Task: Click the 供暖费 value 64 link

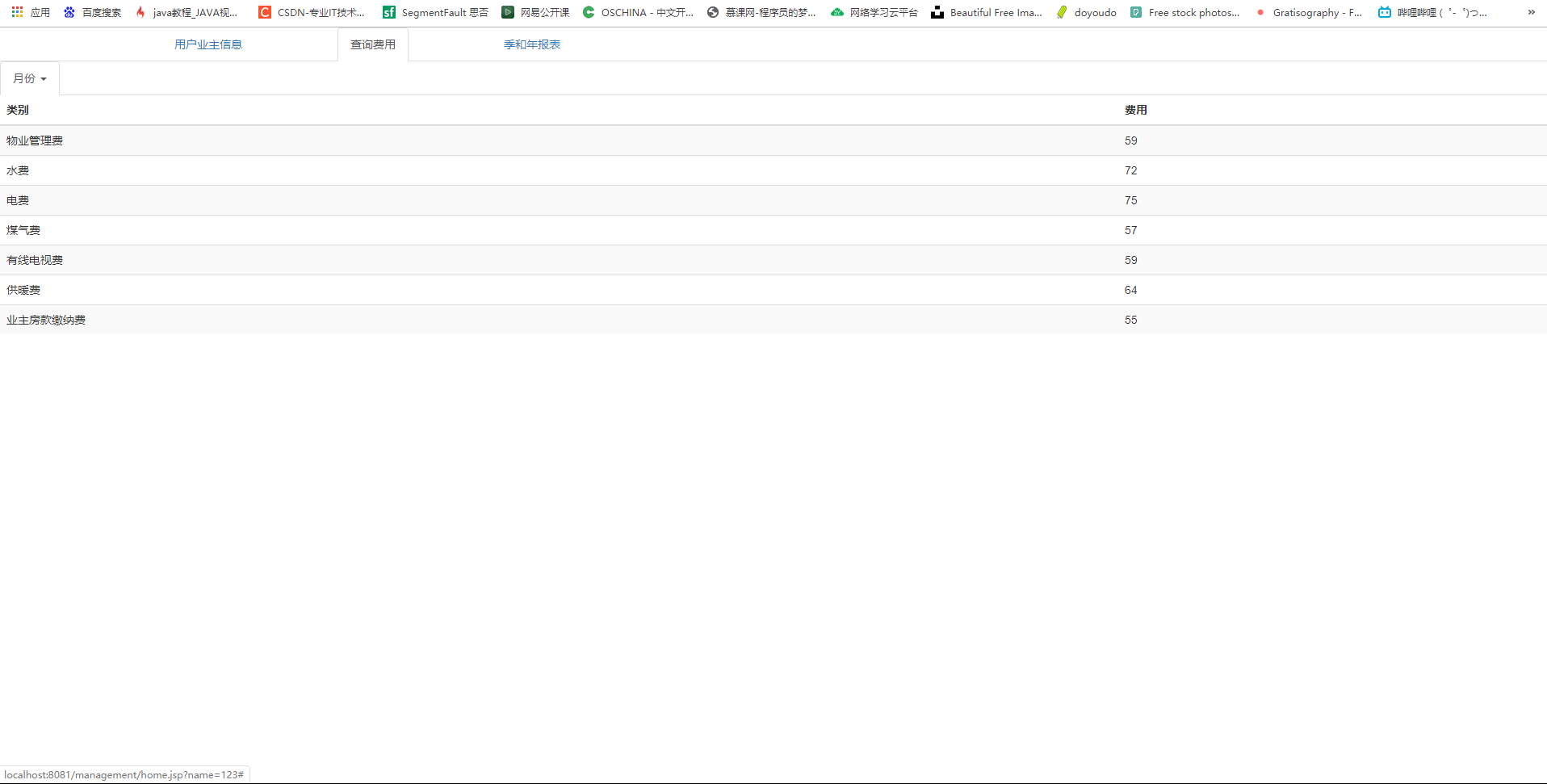Action: point(1130,290)
